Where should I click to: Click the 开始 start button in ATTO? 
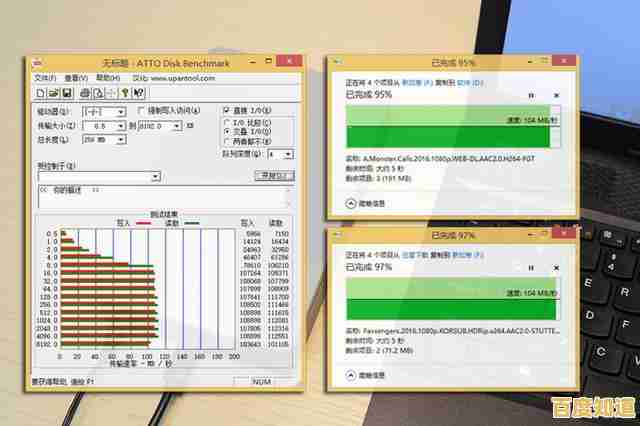coord(274,175)
